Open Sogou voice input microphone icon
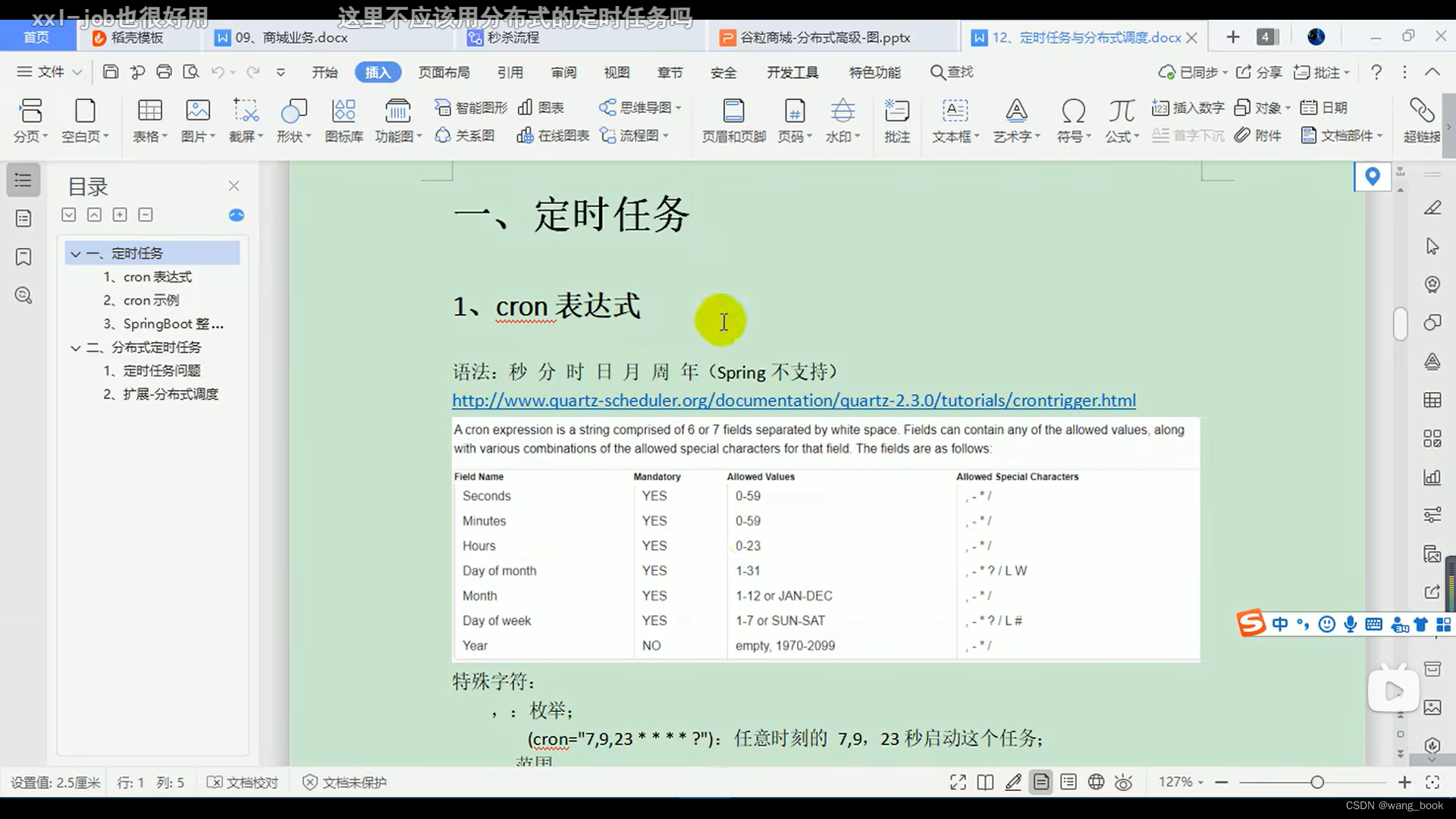The width and height of the screenshot is (1456, 819). tap(1350, 624)
